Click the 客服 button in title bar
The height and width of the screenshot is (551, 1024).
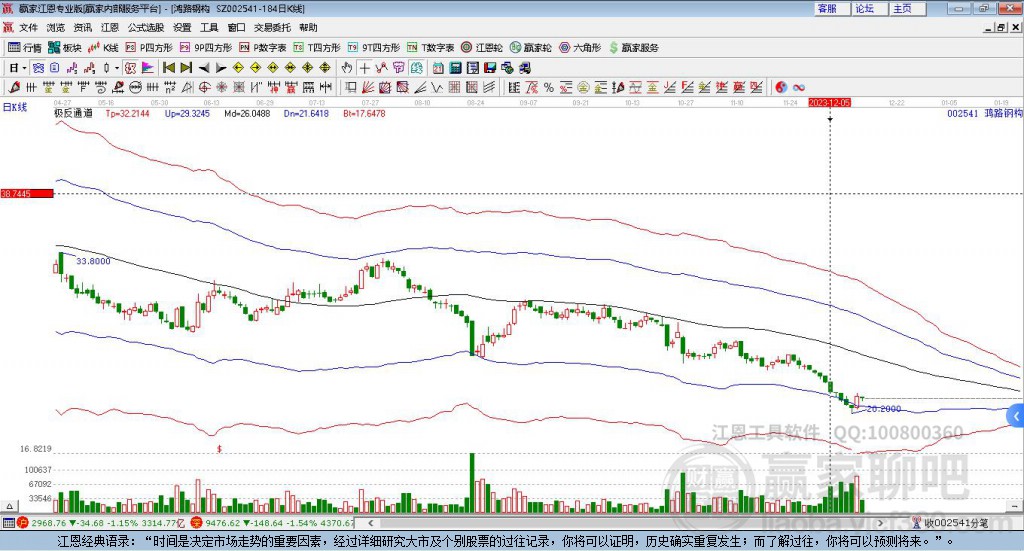coord(832,8)
